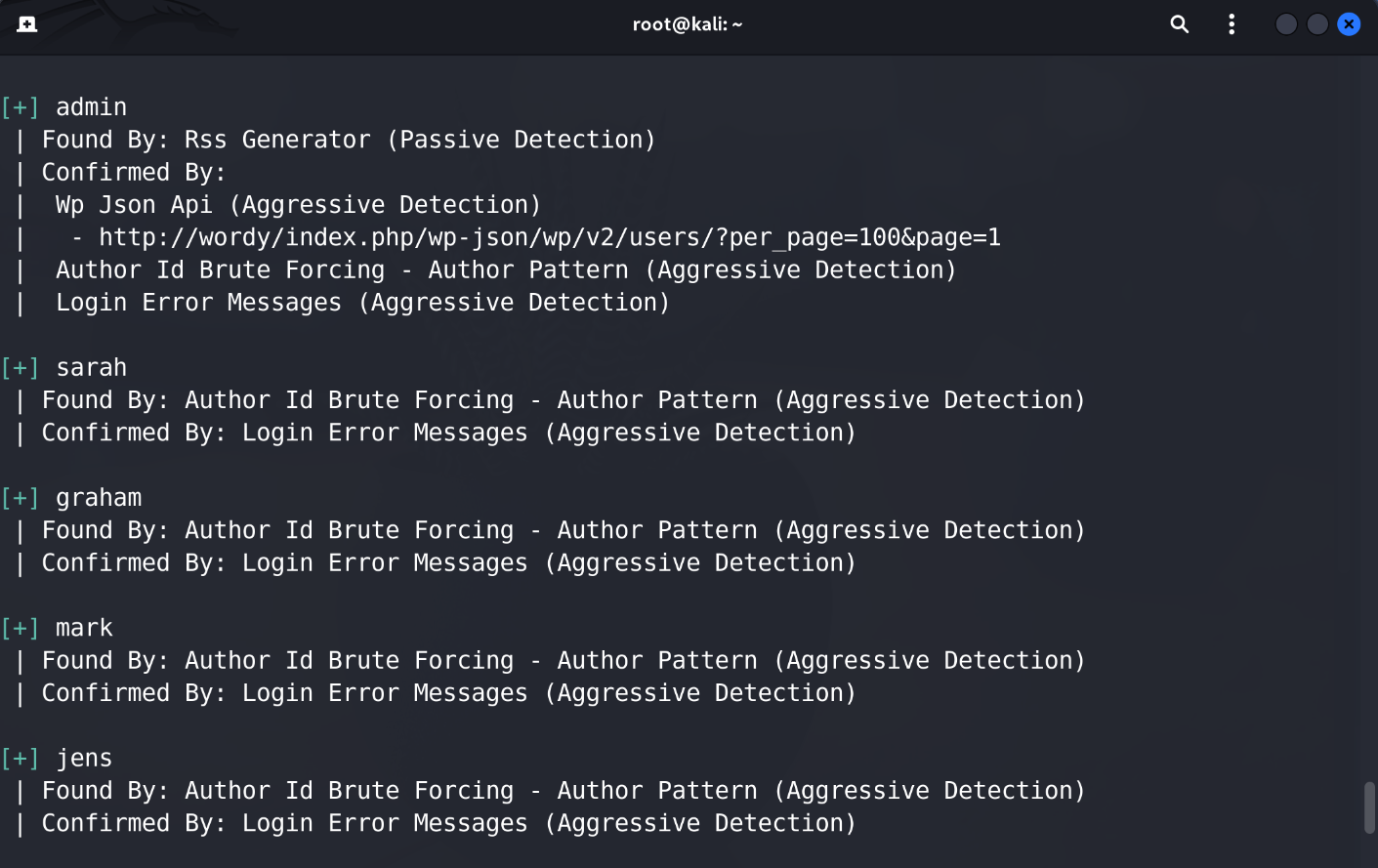
Task: Click the Rss Generator text
Action: [277, 140]
